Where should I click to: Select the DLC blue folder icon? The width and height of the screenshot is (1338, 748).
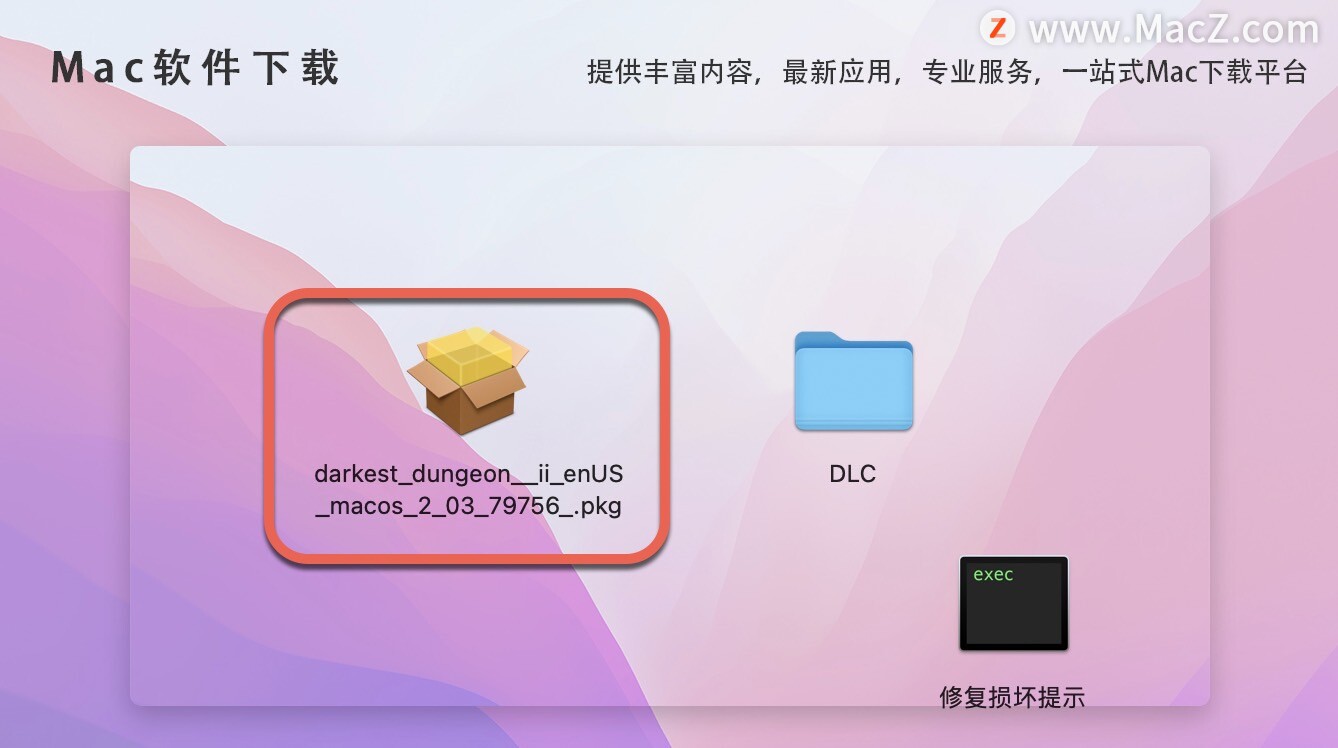pyautogui.click(x=853, y=381)
